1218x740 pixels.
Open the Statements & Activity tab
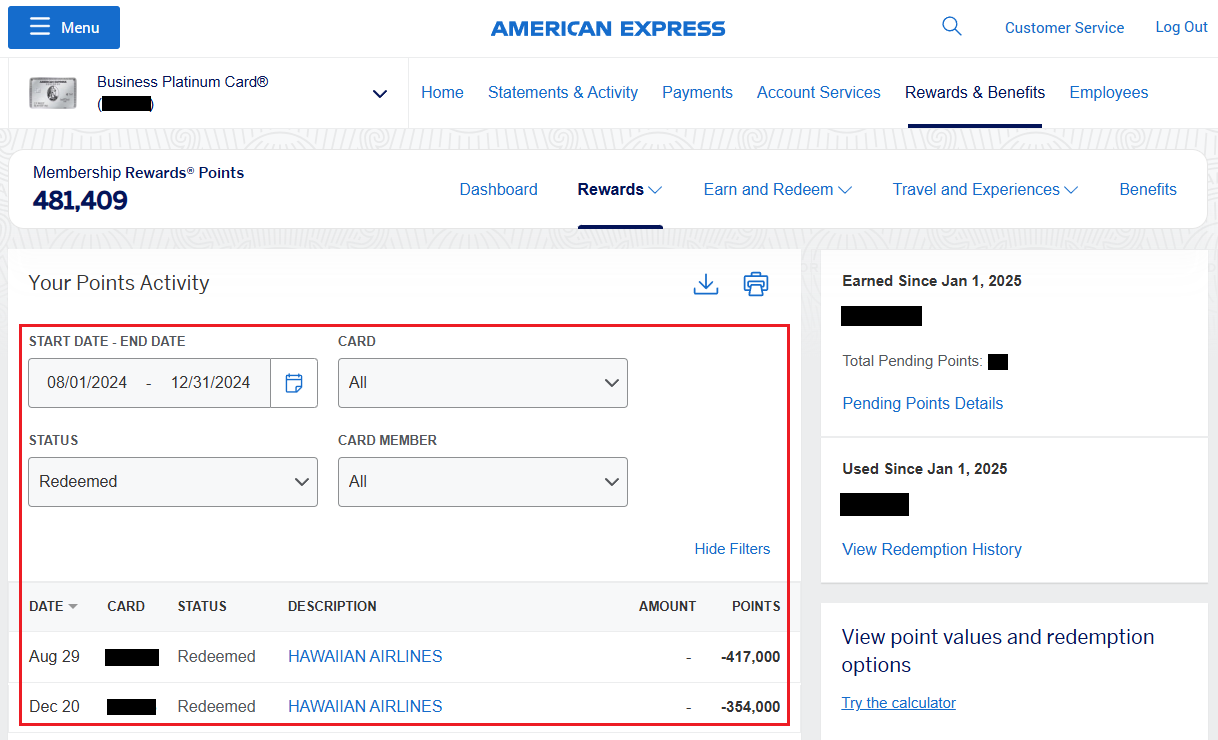563,92
